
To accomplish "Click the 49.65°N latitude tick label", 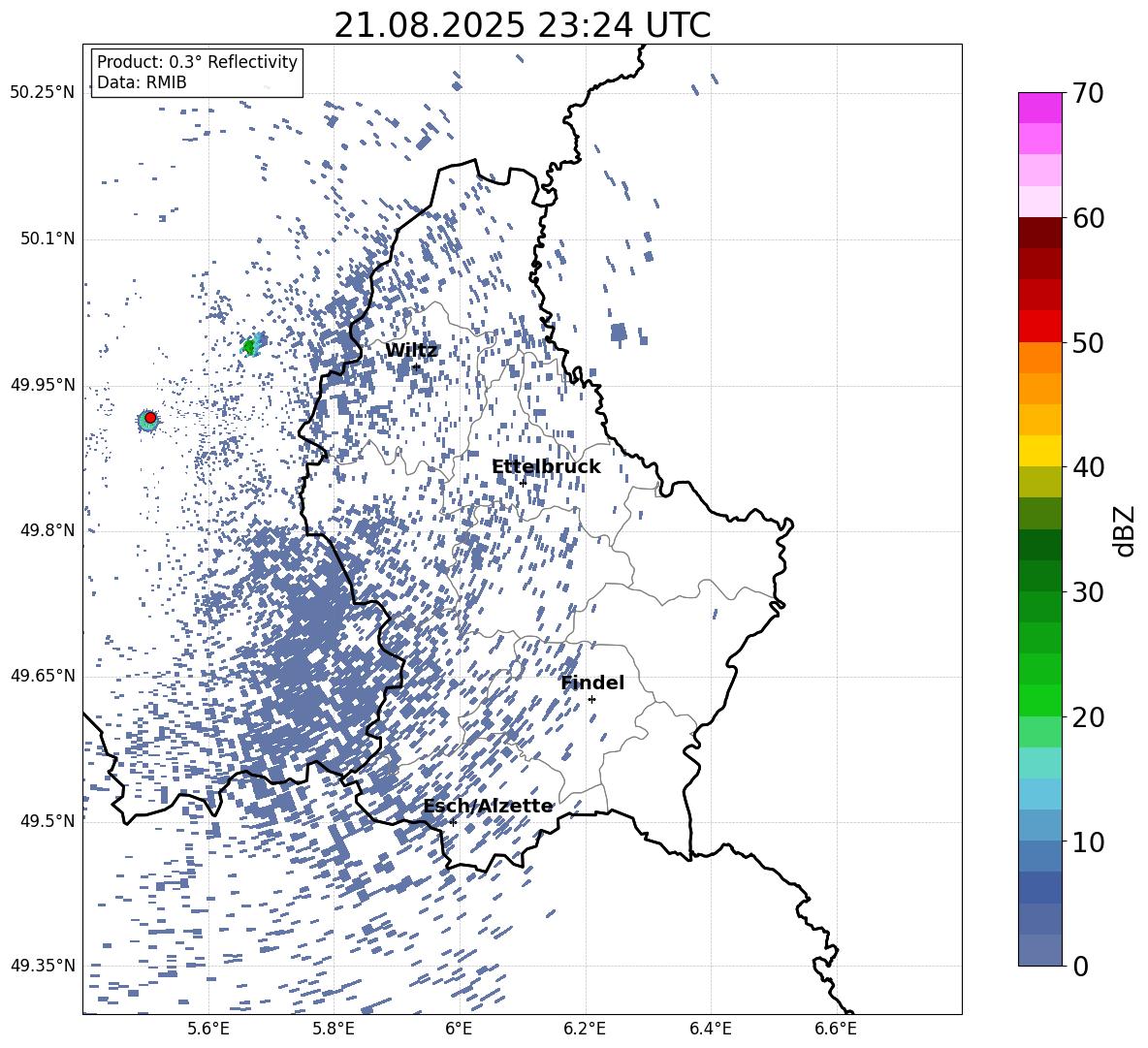I will tap(43, 675).
